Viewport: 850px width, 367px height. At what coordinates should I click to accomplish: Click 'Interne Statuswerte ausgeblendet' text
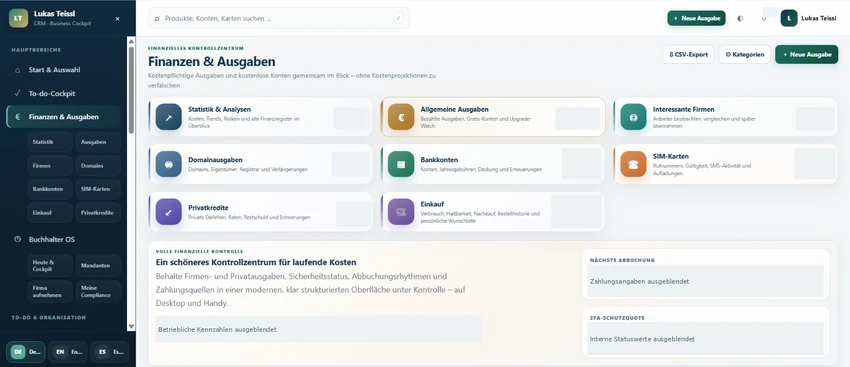[642, 339]
